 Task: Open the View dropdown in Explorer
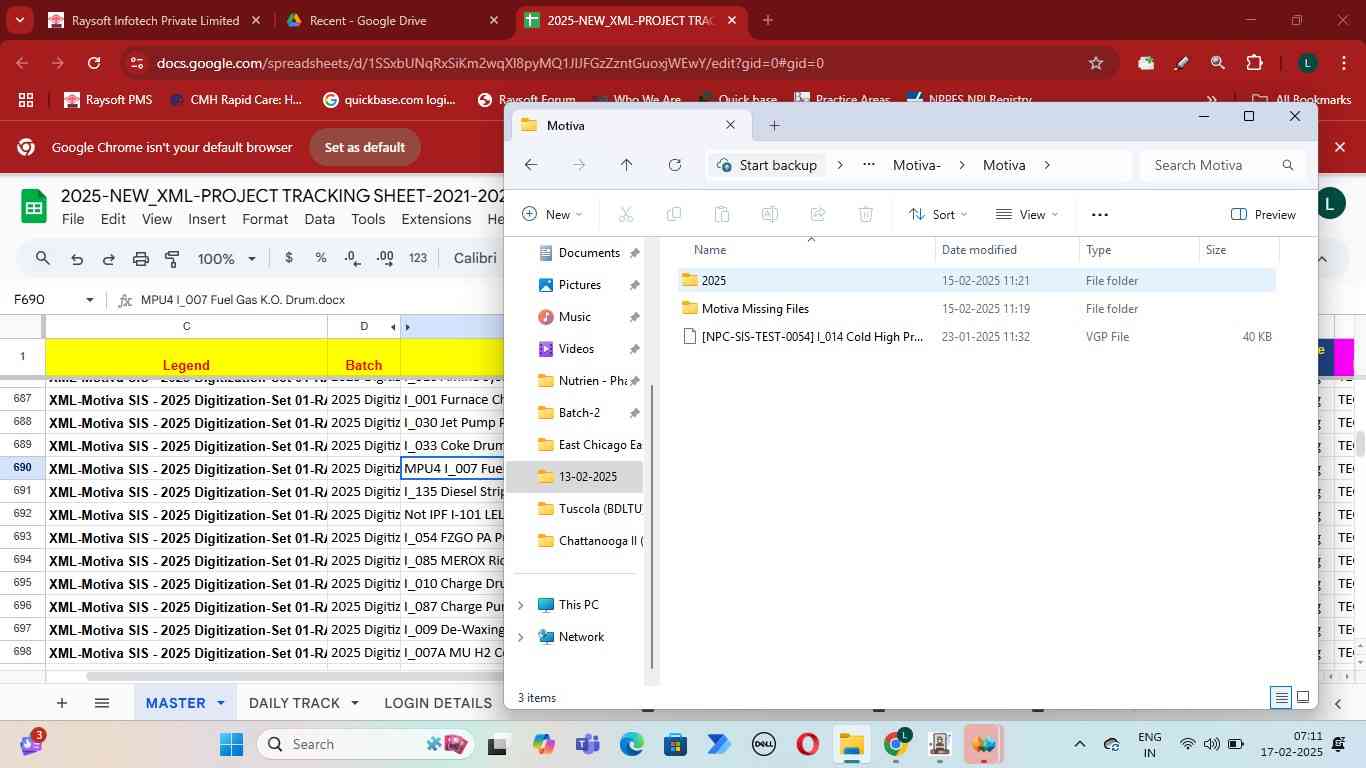tap(1027, 214)
